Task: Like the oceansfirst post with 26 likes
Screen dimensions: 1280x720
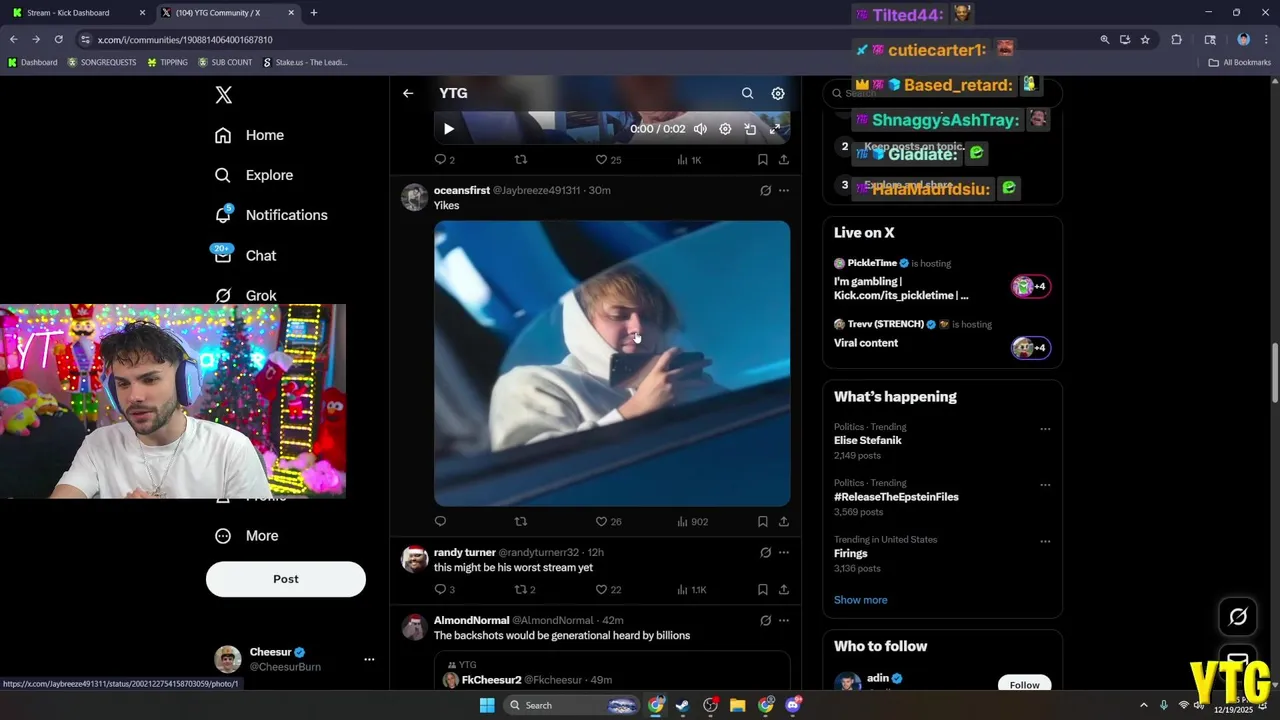Action: pyautogui.click(x=608, y=522)
